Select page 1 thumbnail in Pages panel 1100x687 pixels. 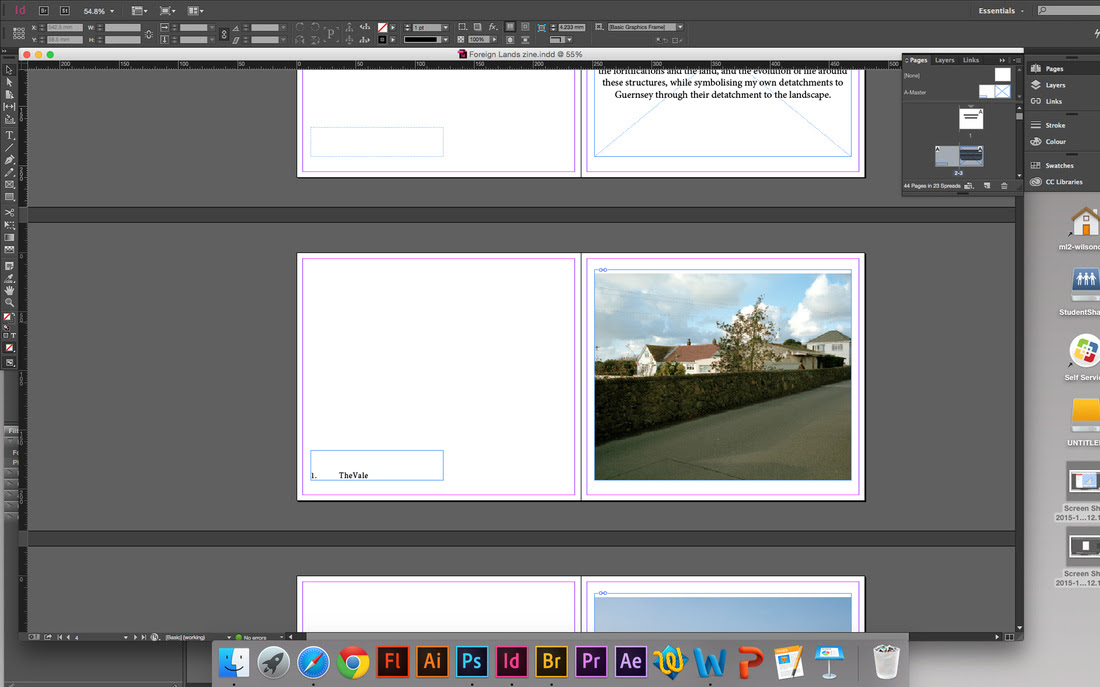click(x=971, y=118)
